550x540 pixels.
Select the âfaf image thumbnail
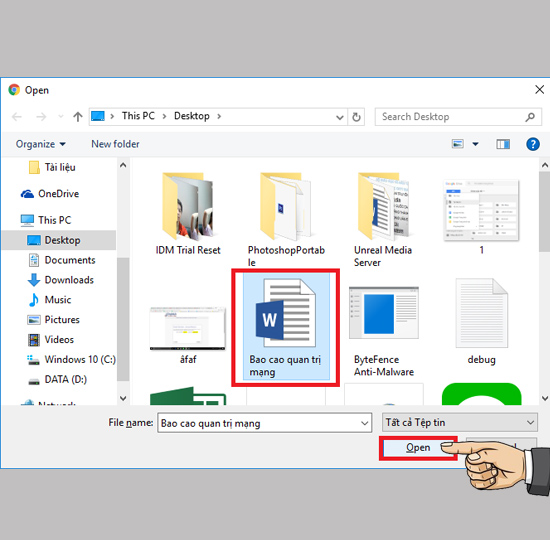(x=188, y=335)
